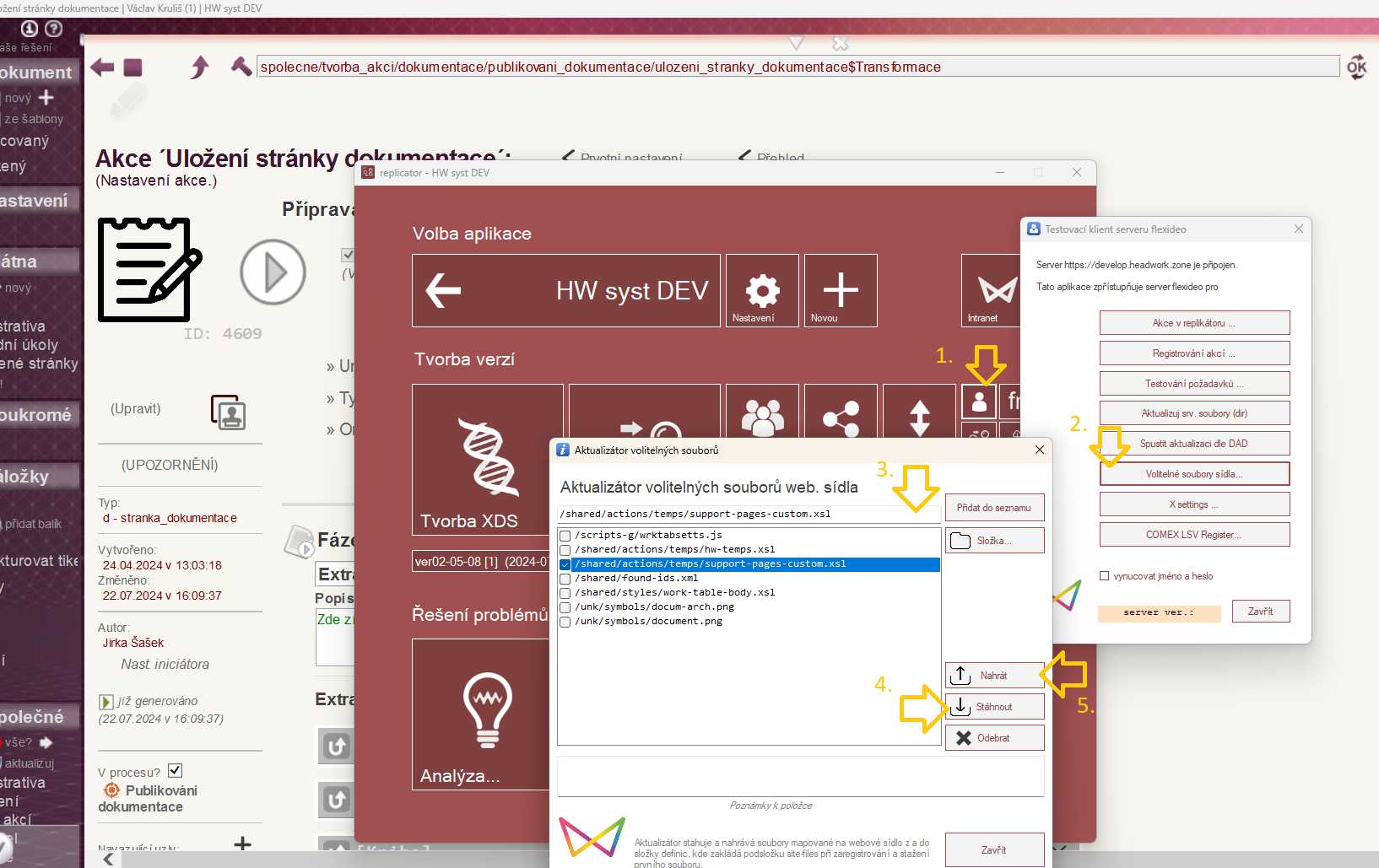Expand the Společné sidebar section
This screenshot has width=1379, height=868.
34,717
